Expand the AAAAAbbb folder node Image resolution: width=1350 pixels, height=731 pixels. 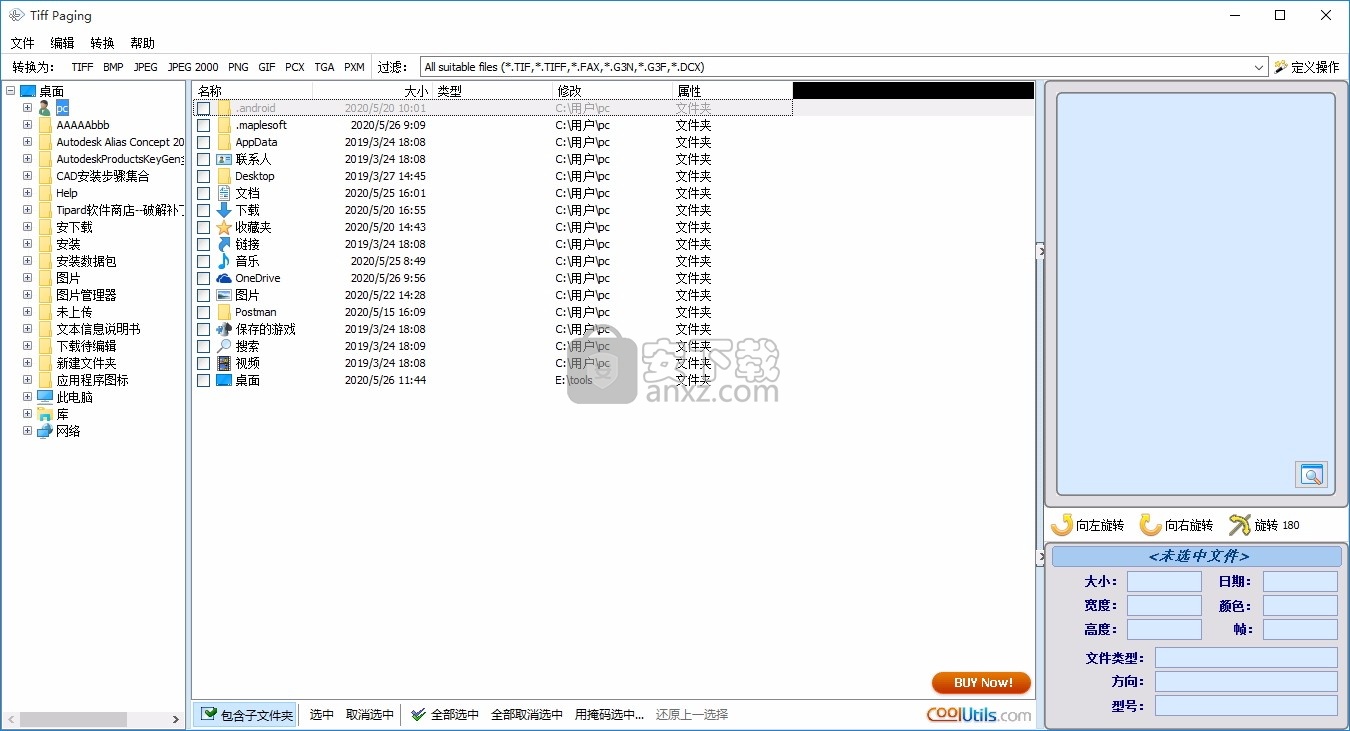(x=27, y=125)
